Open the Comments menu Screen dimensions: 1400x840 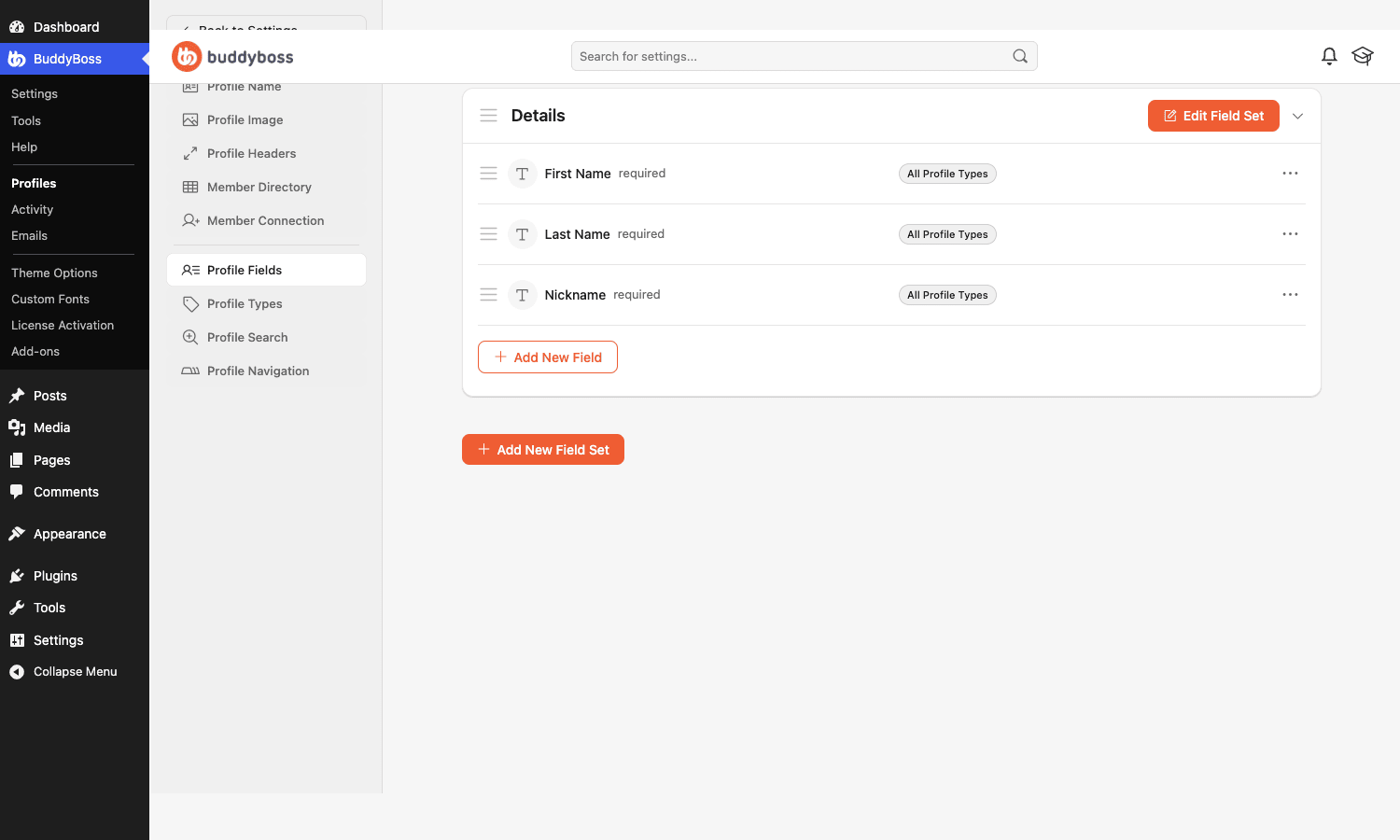click(x=75, y=492)
